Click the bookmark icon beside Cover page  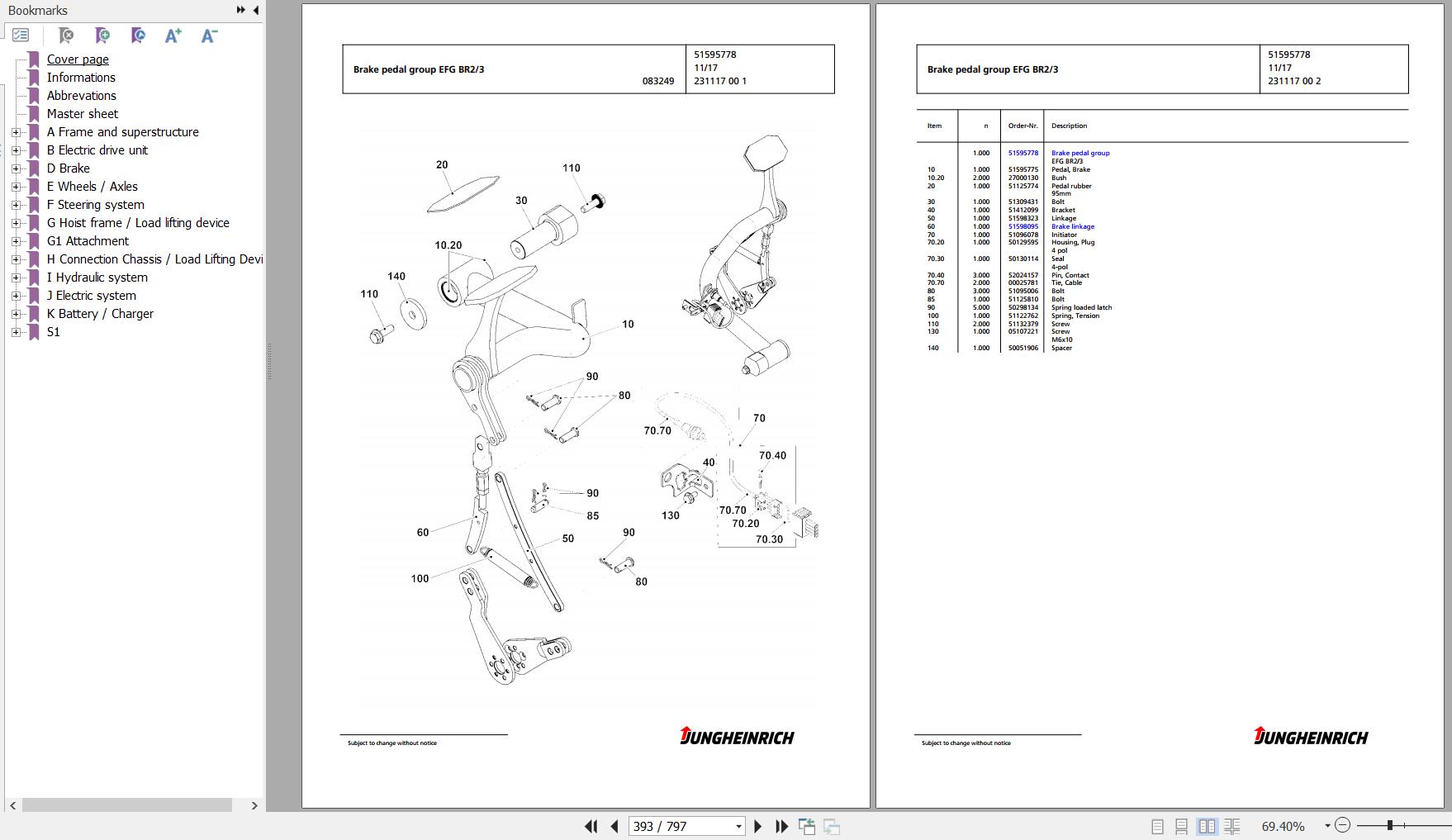click(34, 59)
